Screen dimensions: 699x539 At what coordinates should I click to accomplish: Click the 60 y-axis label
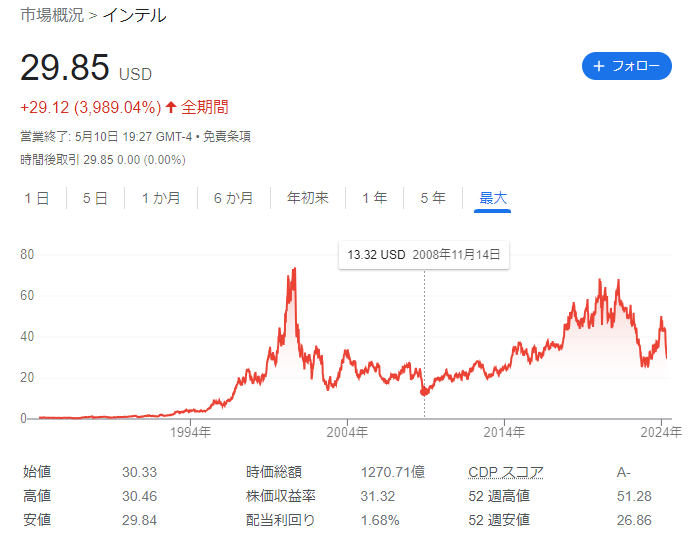(x=27, y=296)
